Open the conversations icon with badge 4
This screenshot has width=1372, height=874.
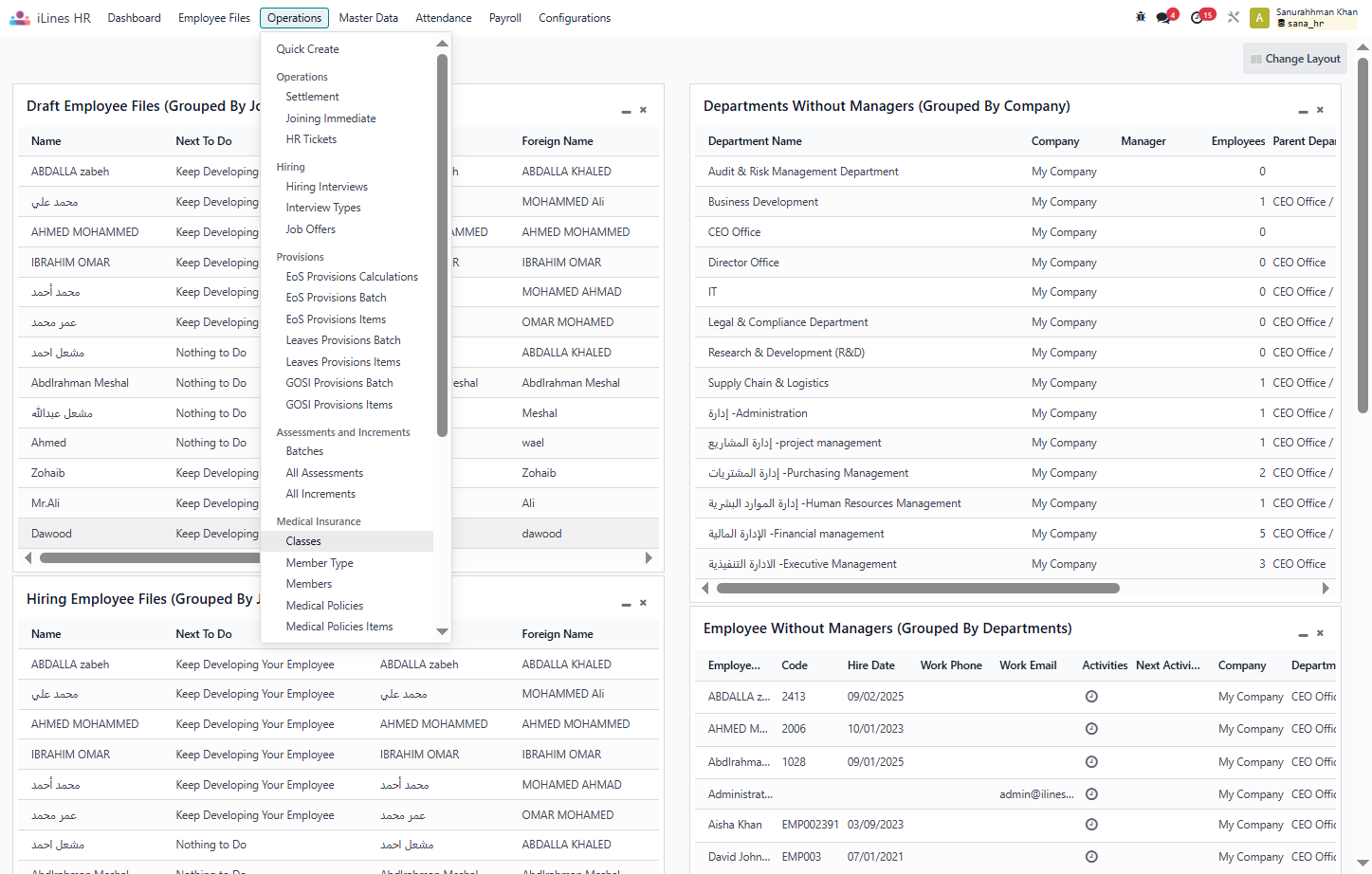1164,17
